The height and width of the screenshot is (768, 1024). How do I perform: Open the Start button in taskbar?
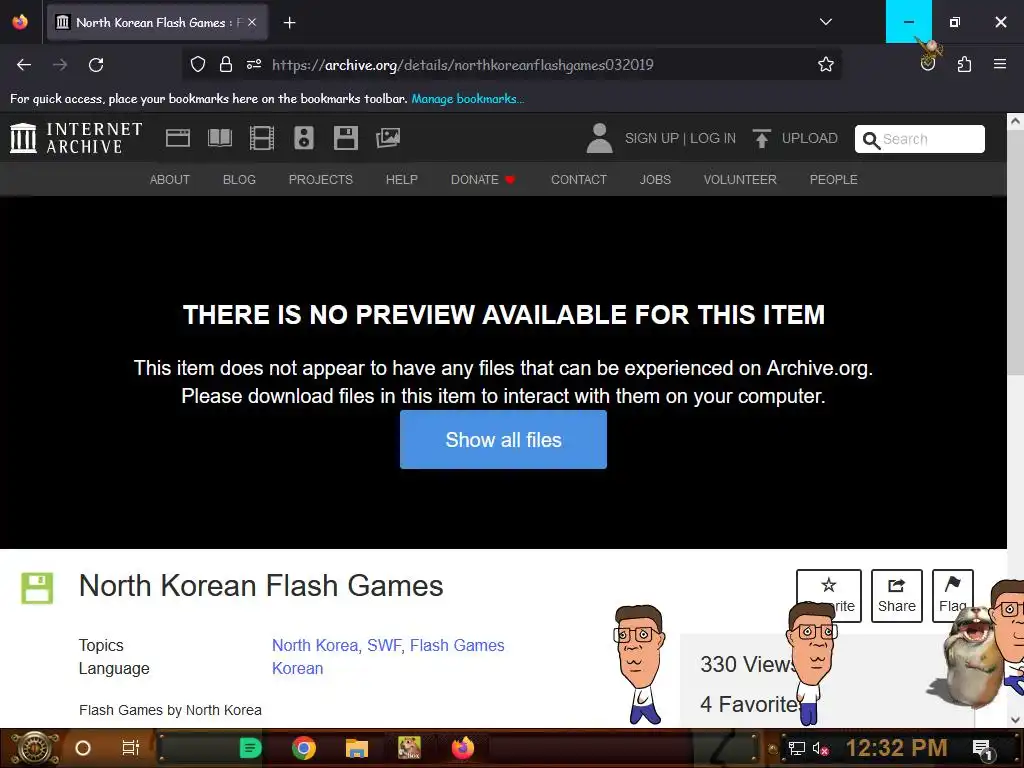tap(34, 748)
